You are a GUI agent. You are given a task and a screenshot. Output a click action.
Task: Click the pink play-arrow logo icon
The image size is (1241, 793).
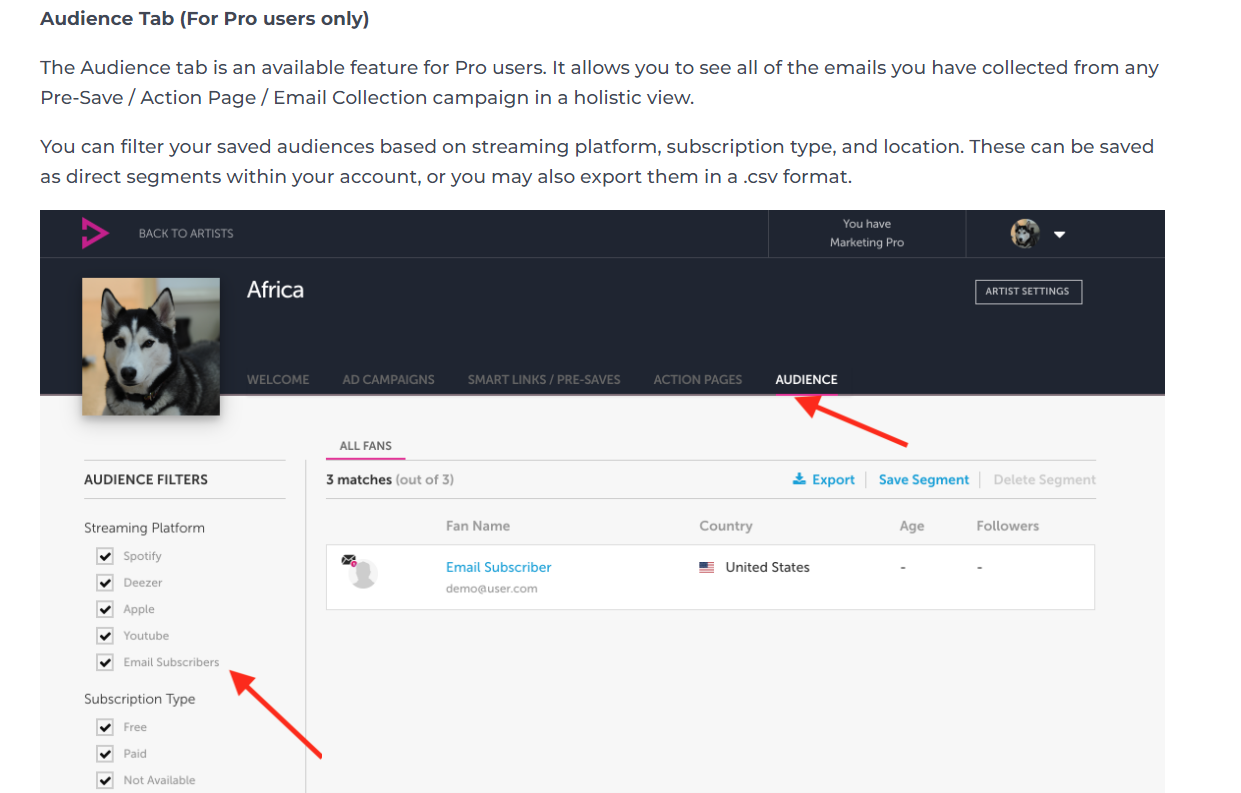95,233
